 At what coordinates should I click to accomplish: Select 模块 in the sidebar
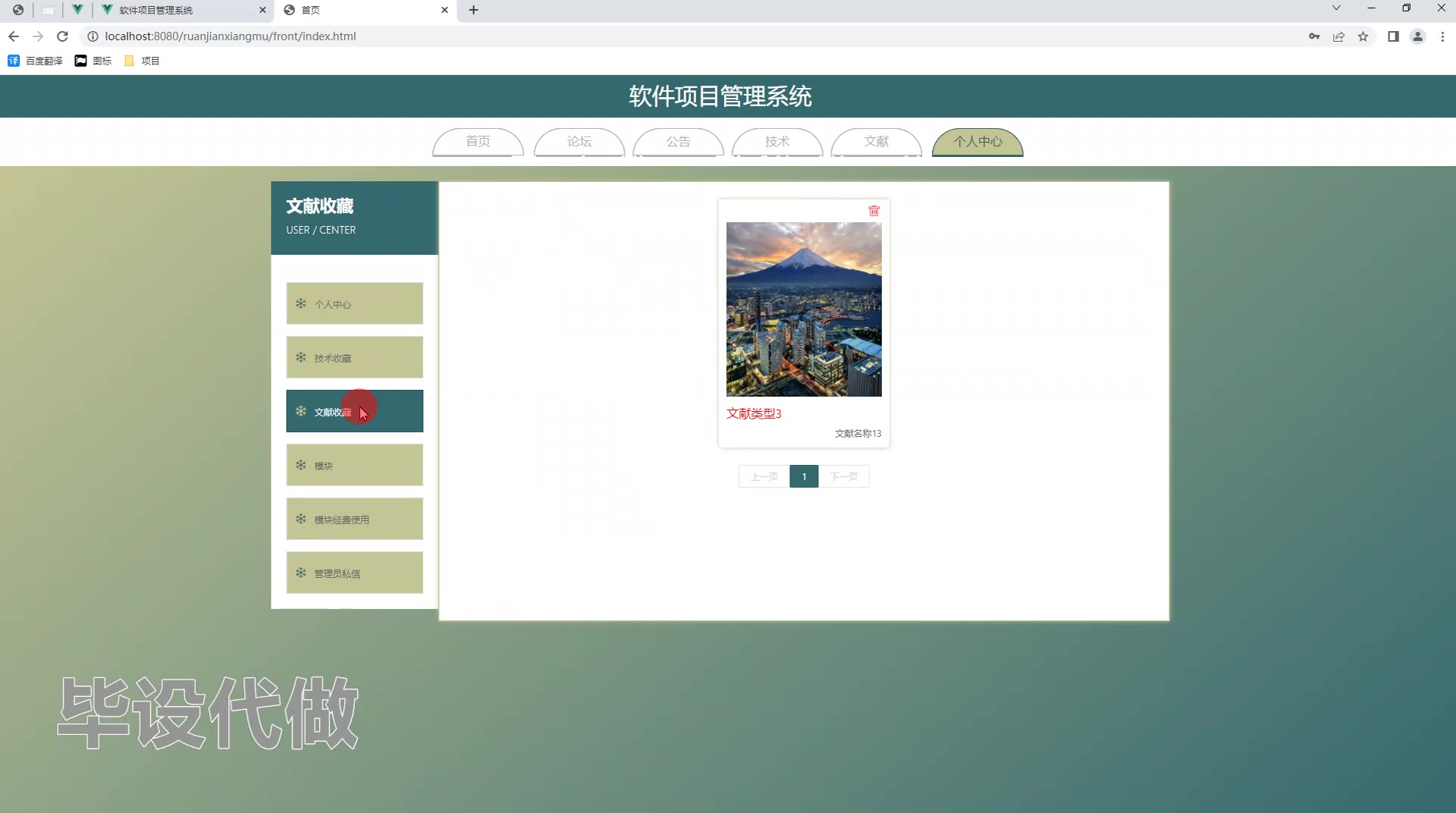click(354, 465)
